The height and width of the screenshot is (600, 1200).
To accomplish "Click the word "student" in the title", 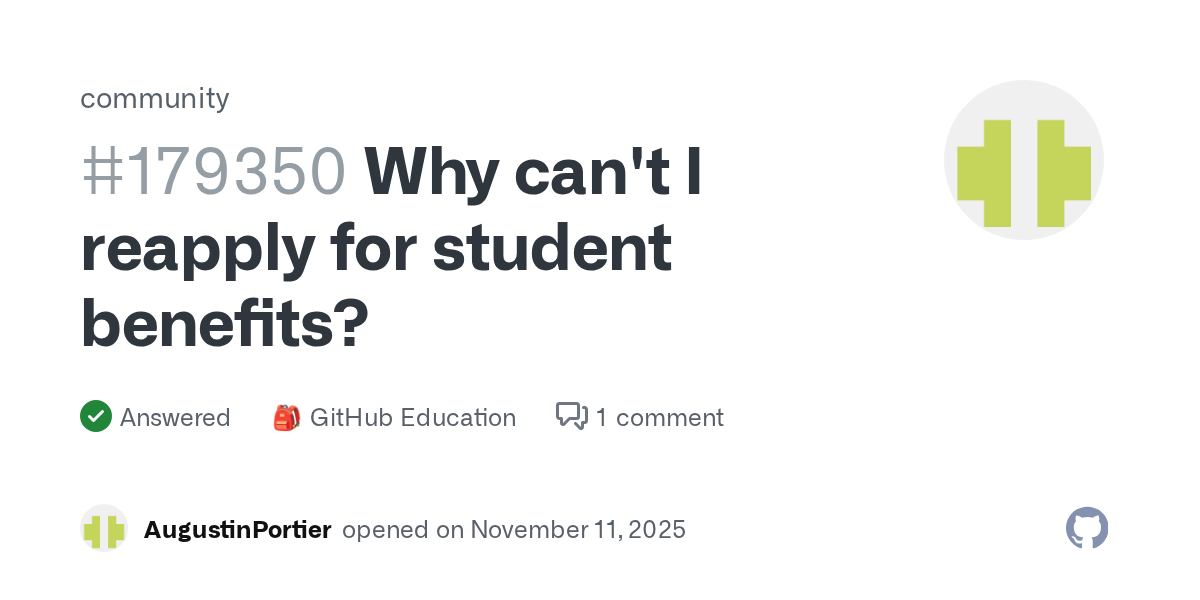I will click(x=552, y=248).
